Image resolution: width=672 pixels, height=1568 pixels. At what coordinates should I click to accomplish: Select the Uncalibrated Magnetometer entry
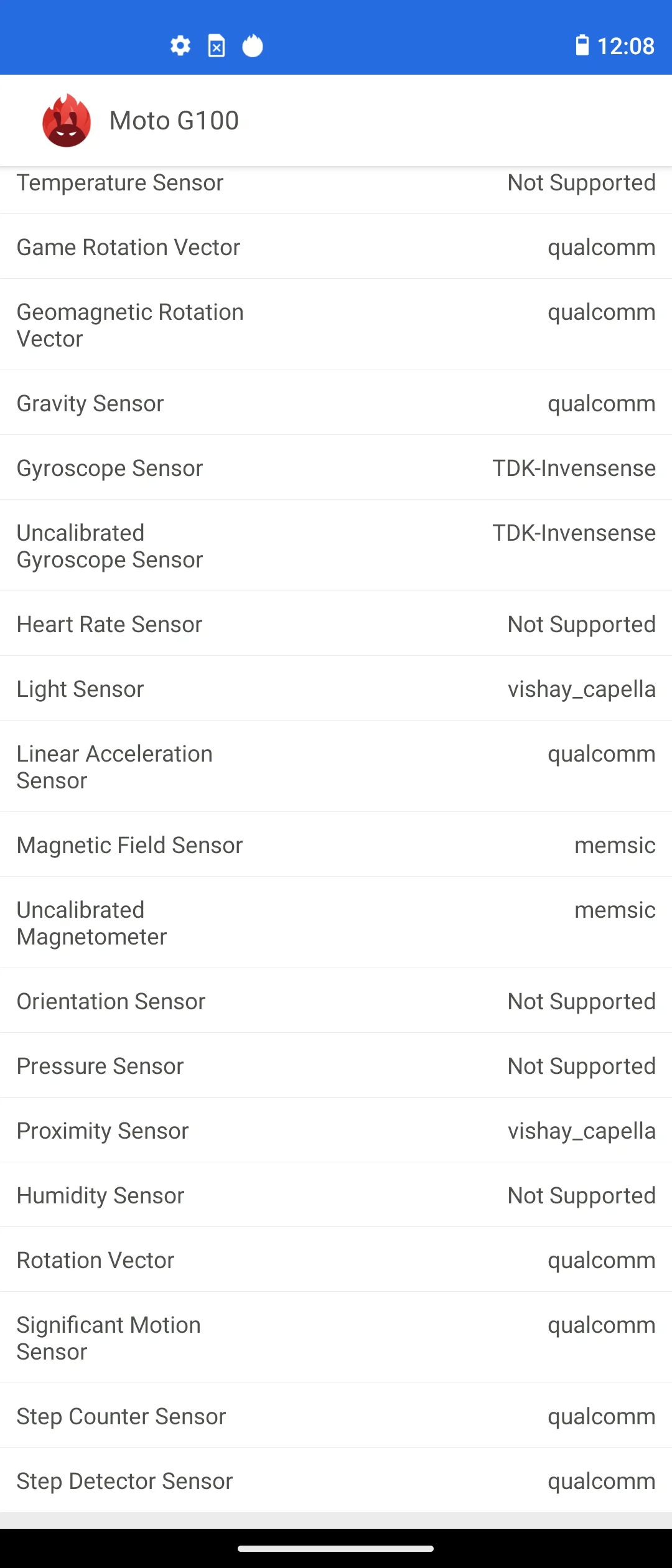pos(336,923)
